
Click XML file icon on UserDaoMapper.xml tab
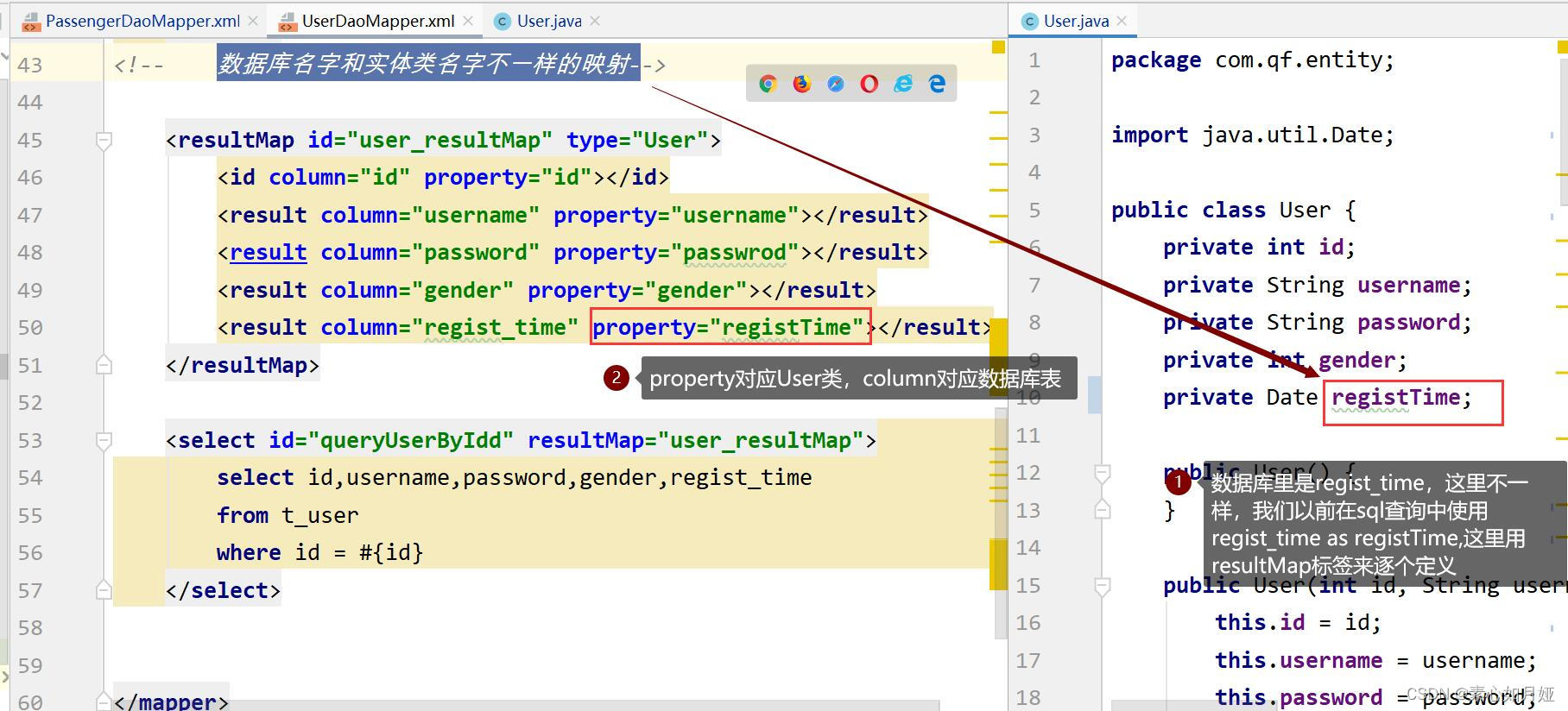click(288, 22)
